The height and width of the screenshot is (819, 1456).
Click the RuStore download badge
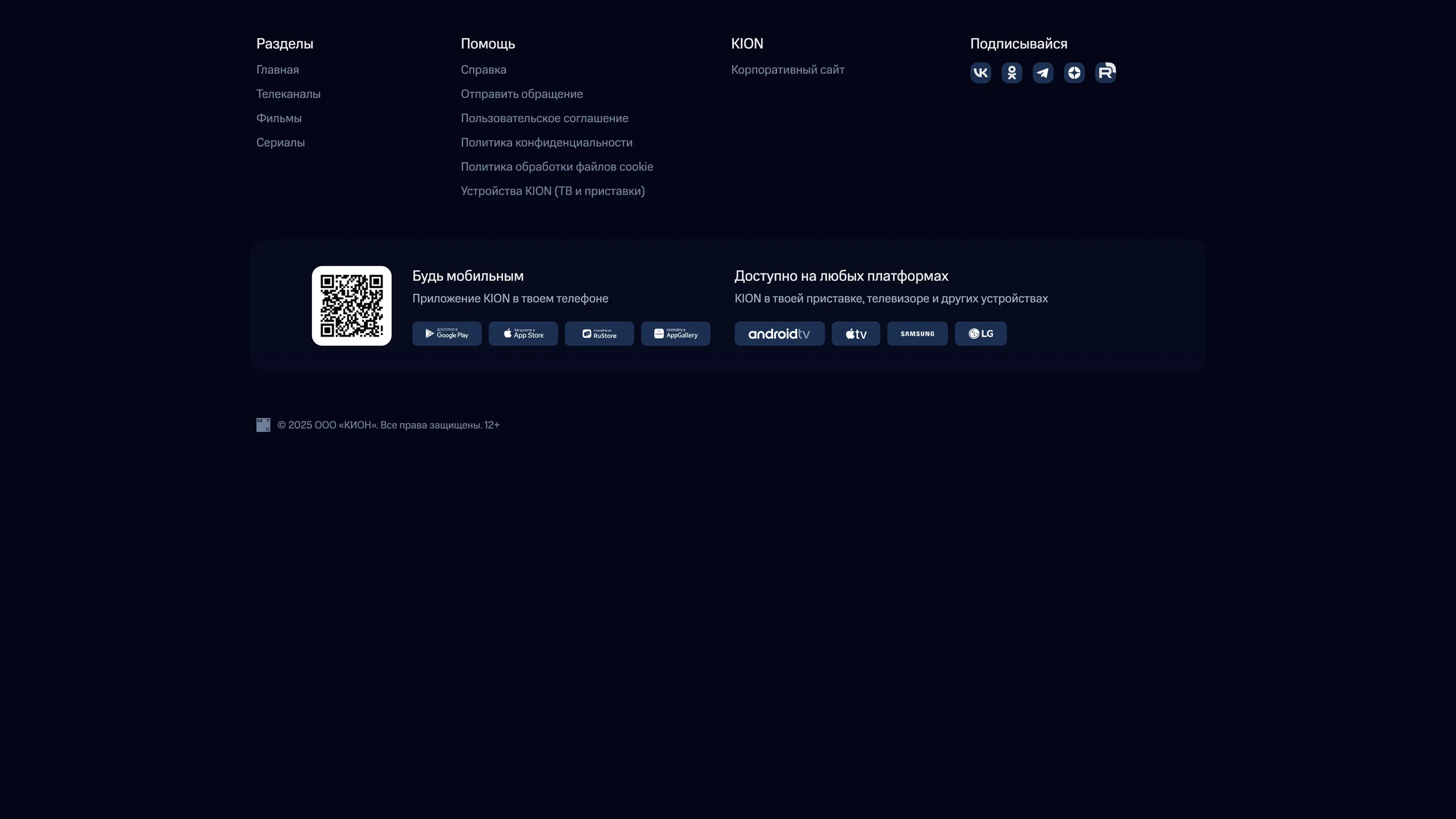[x=599, y=334]
